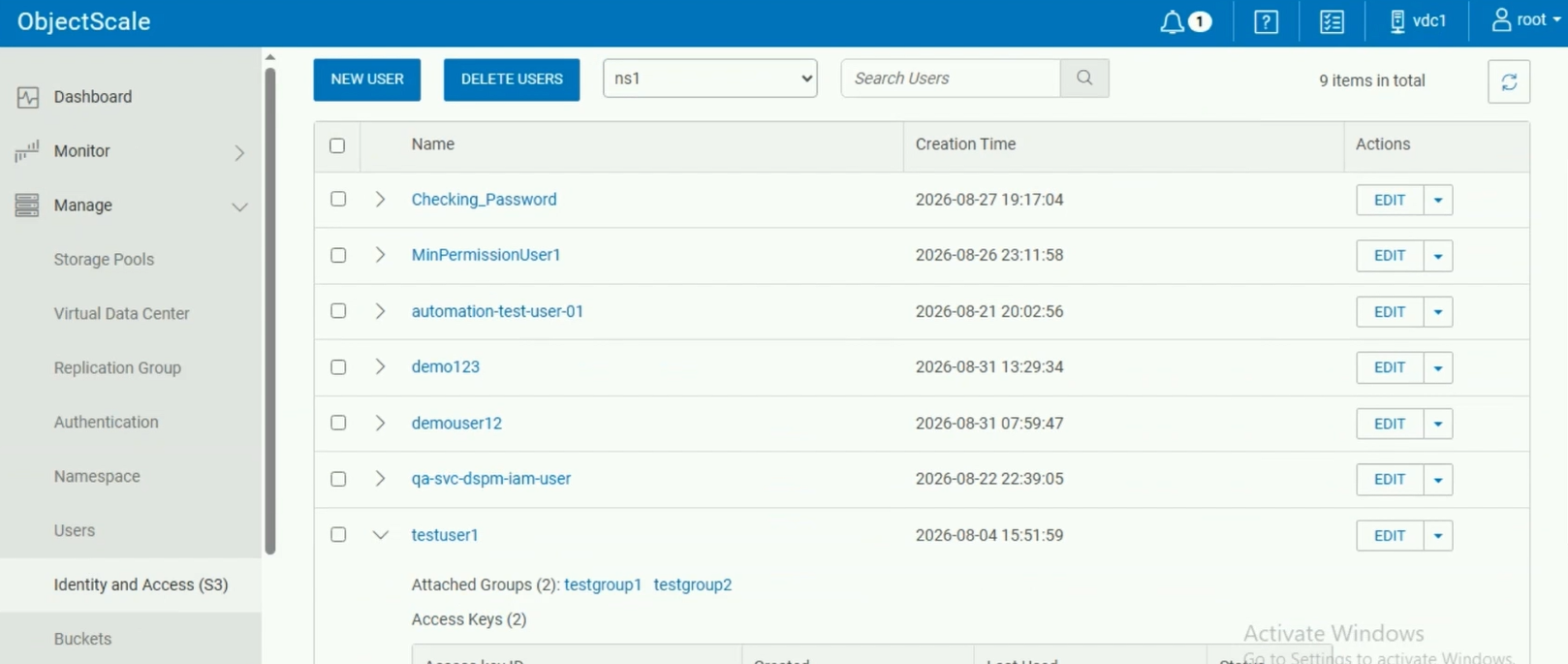The width and height of the screenshot is (1568, 664).
Task: Open the qa-svc-dspm-iam-user EDIT dropdown arrow
Action: [x=1438, y=480]
